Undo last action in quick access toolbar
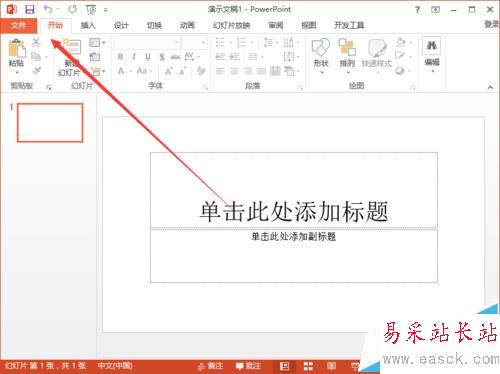The height and width of the screenshot is (374, 500). pos(49,9)
